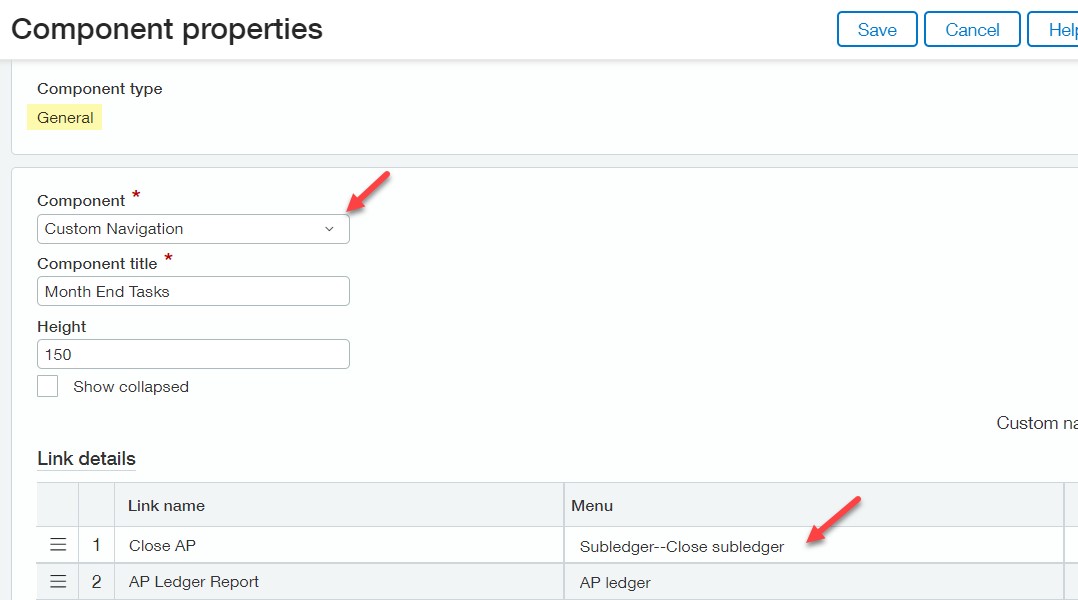Click the Height input field
The height and width of the screenshot is (600, 1078).
pyautogui.click(x=193, y=354)
